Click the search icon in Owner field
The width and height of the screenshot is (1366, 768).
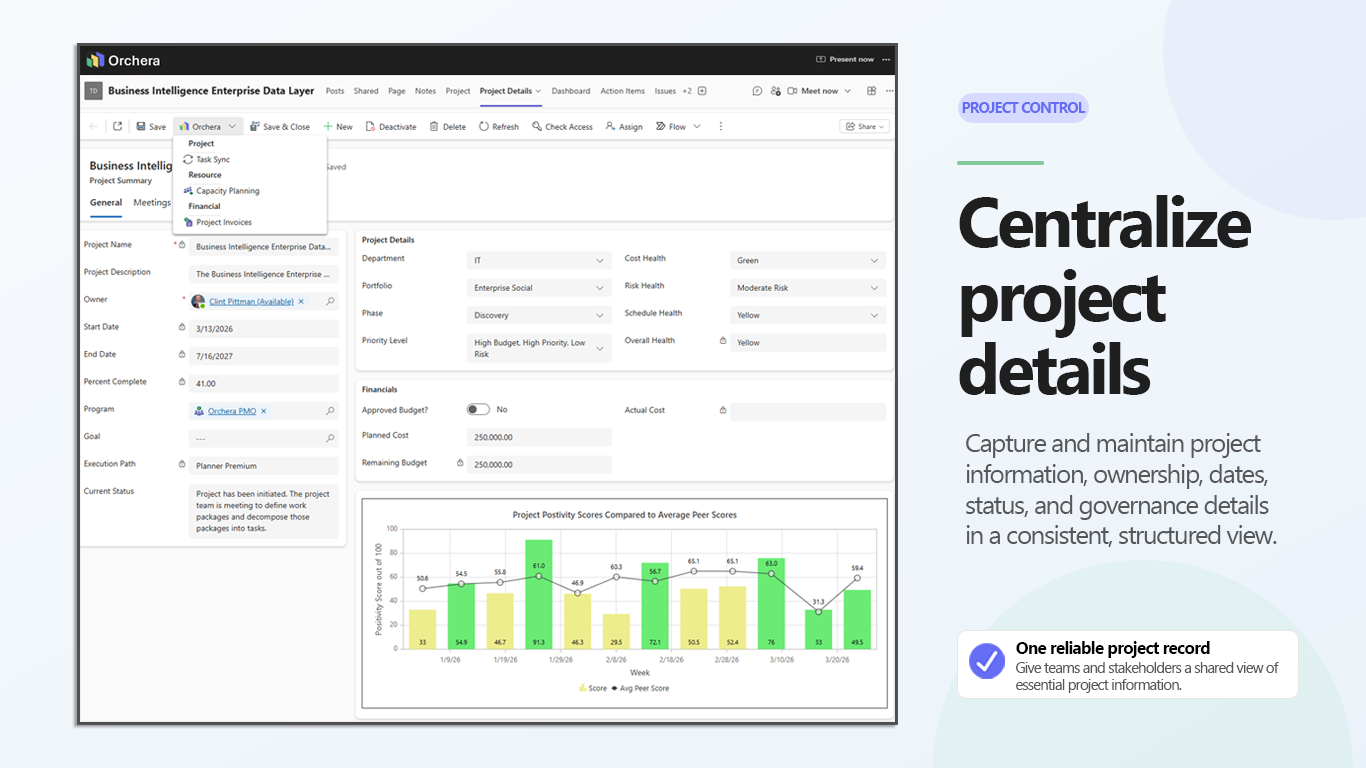click(330, 301)
